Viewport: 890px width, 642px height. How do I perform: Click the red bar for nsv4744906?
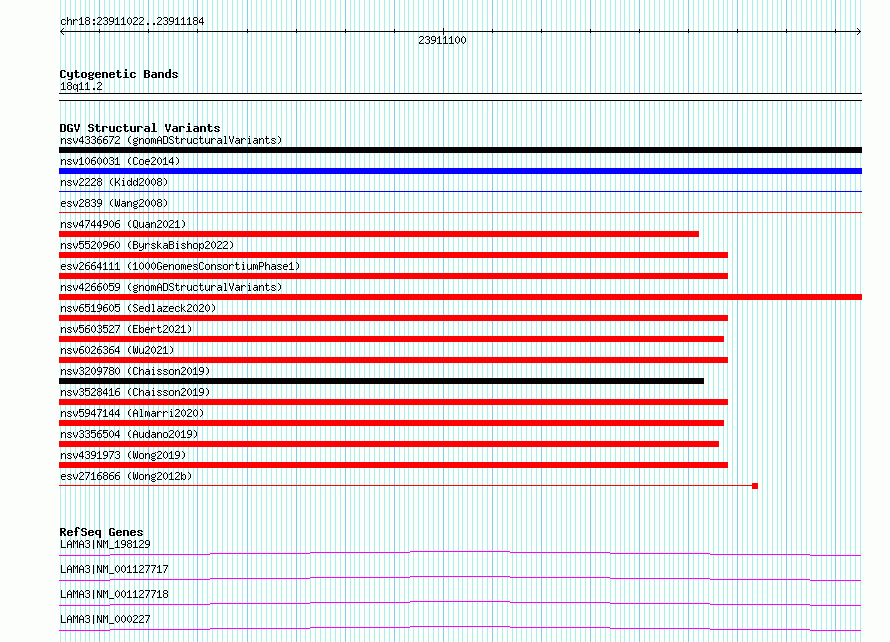click(x=379, y=234)
